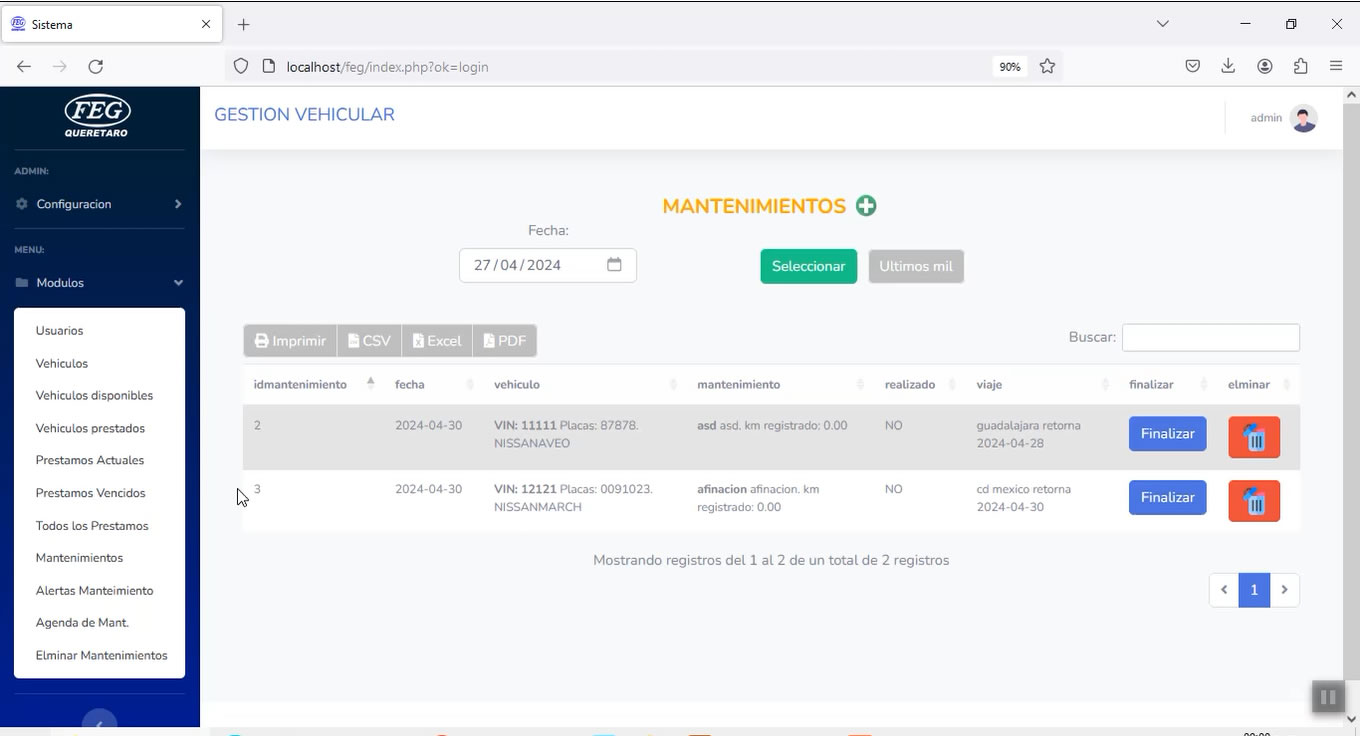1360x736 pixels.
Task: Finalizar the NISSANMARCH maintenance row
Action: pos(1167,497)
